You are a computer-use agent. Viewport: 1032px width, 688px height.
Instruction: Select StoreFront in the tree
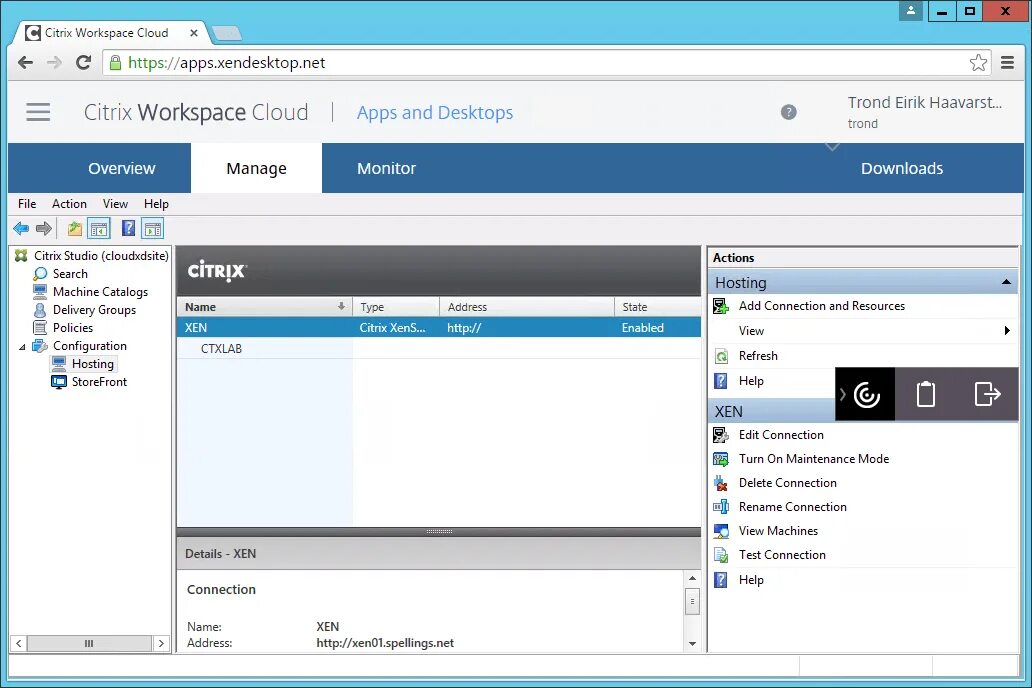[99, 382]
